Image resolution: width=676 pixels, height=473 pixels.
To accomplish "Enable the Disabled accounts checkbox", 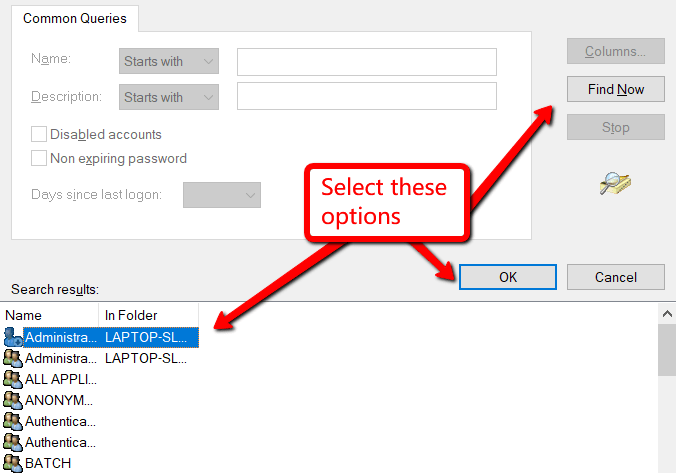I will pos(39,134).
